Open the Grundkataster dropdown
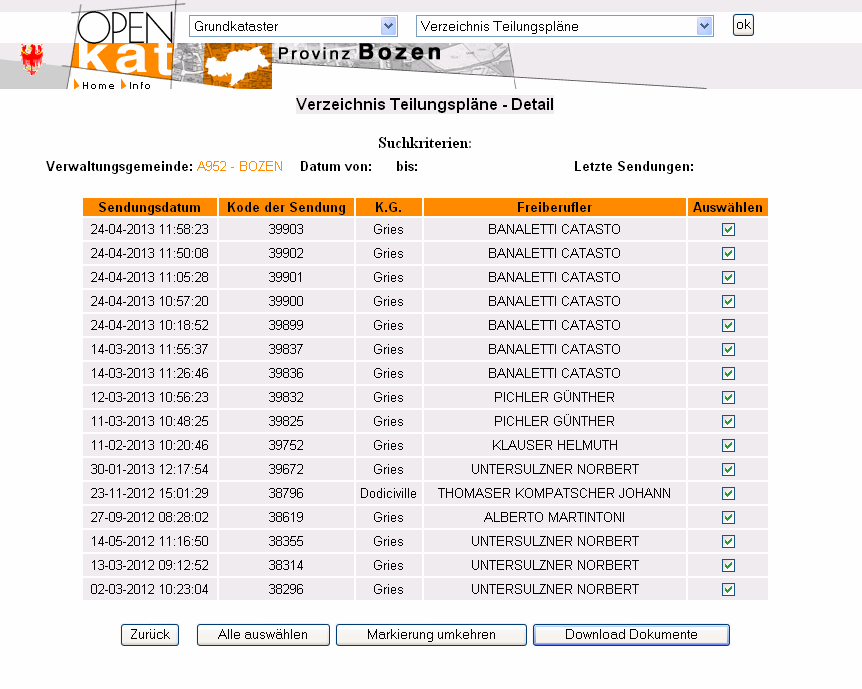The width and height of the screenshot is (862, 689). tap(294, 26)
